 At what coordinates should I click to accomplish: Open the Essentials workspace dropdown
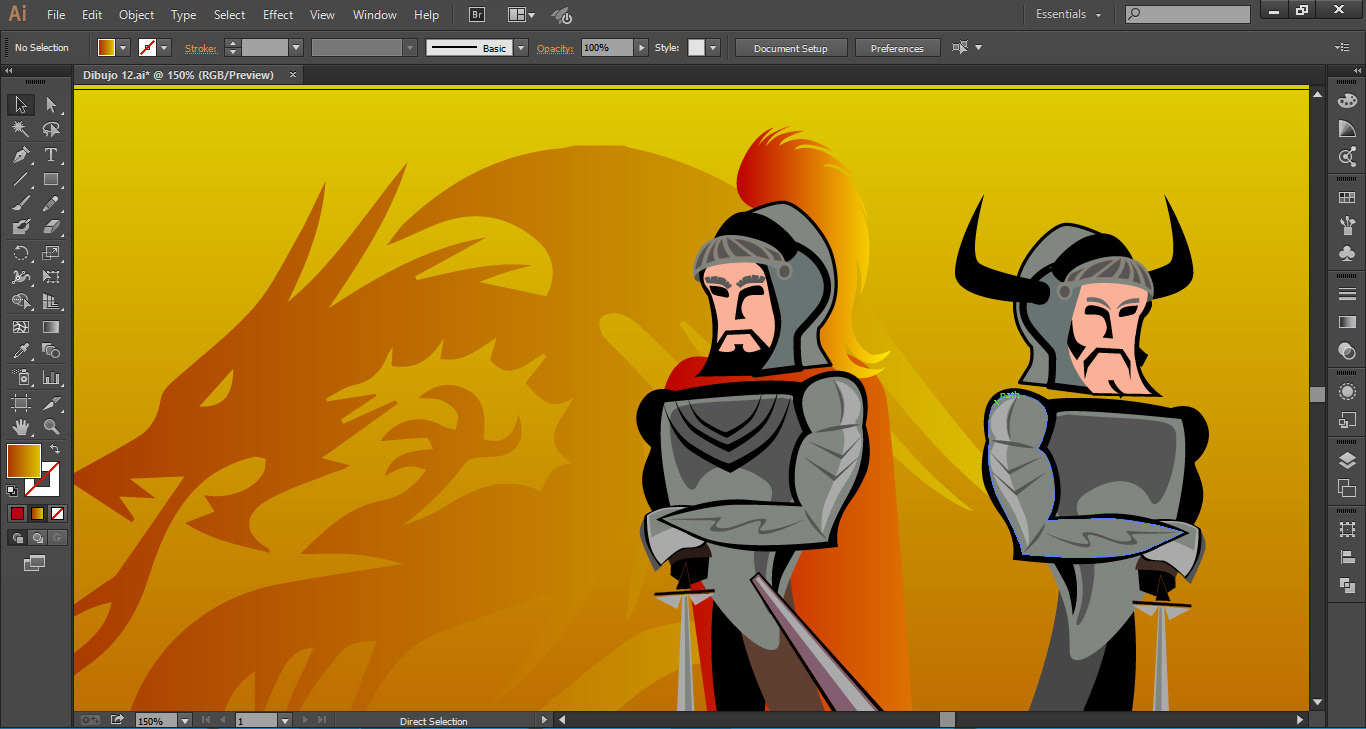[x=1069, y=15]
